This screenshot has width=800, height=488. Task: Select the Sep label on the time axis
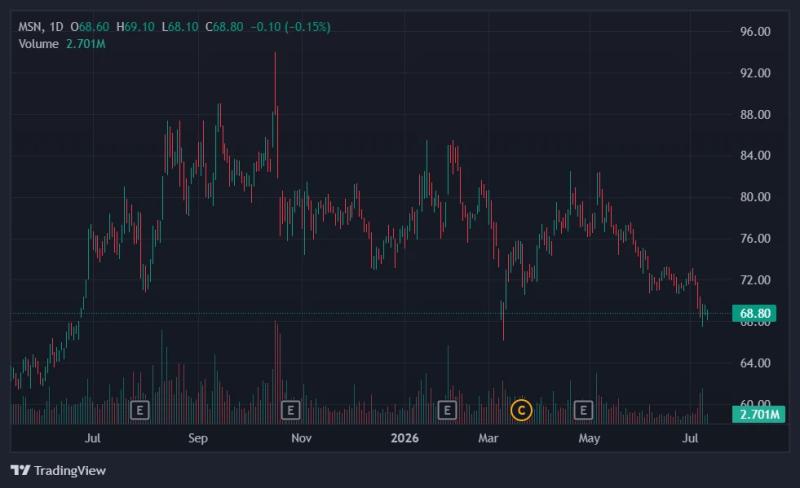pos(198,438)
